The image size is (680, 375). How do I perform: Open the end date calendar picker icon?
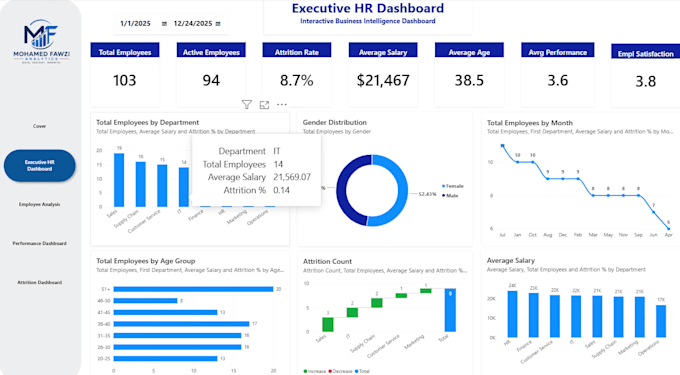click(x=218, y=24)
